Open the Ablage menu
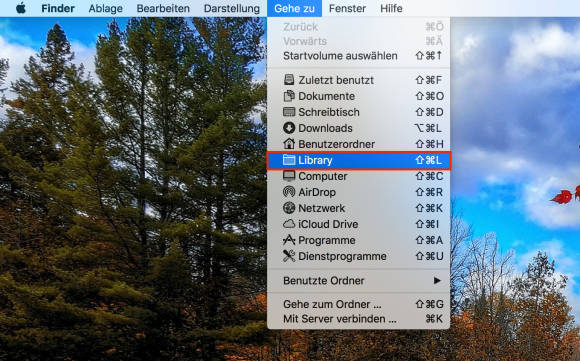Screen dimensions: 580x361 pyautogui.click(x=105, y=8)
